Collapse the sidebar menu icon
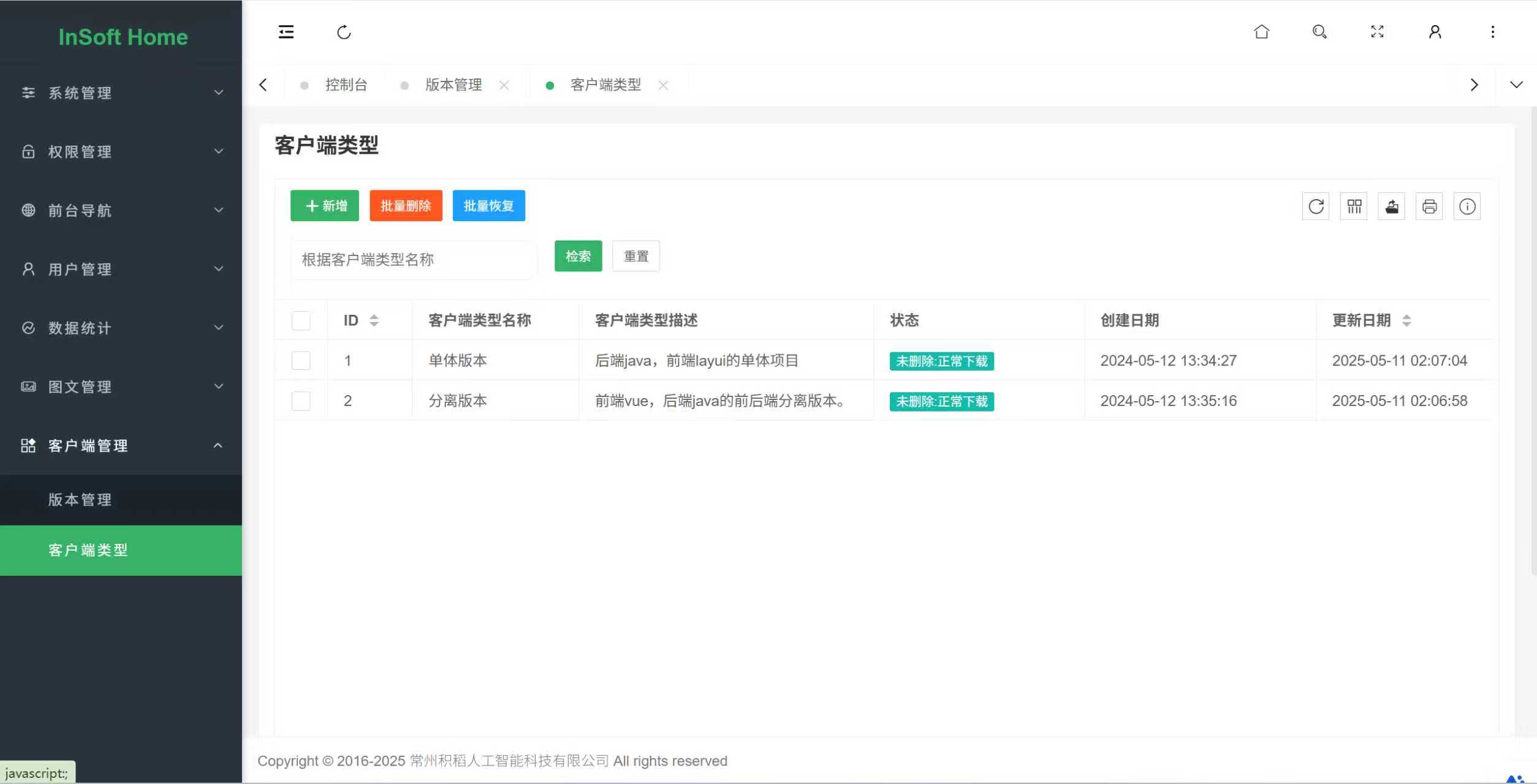 286,32
